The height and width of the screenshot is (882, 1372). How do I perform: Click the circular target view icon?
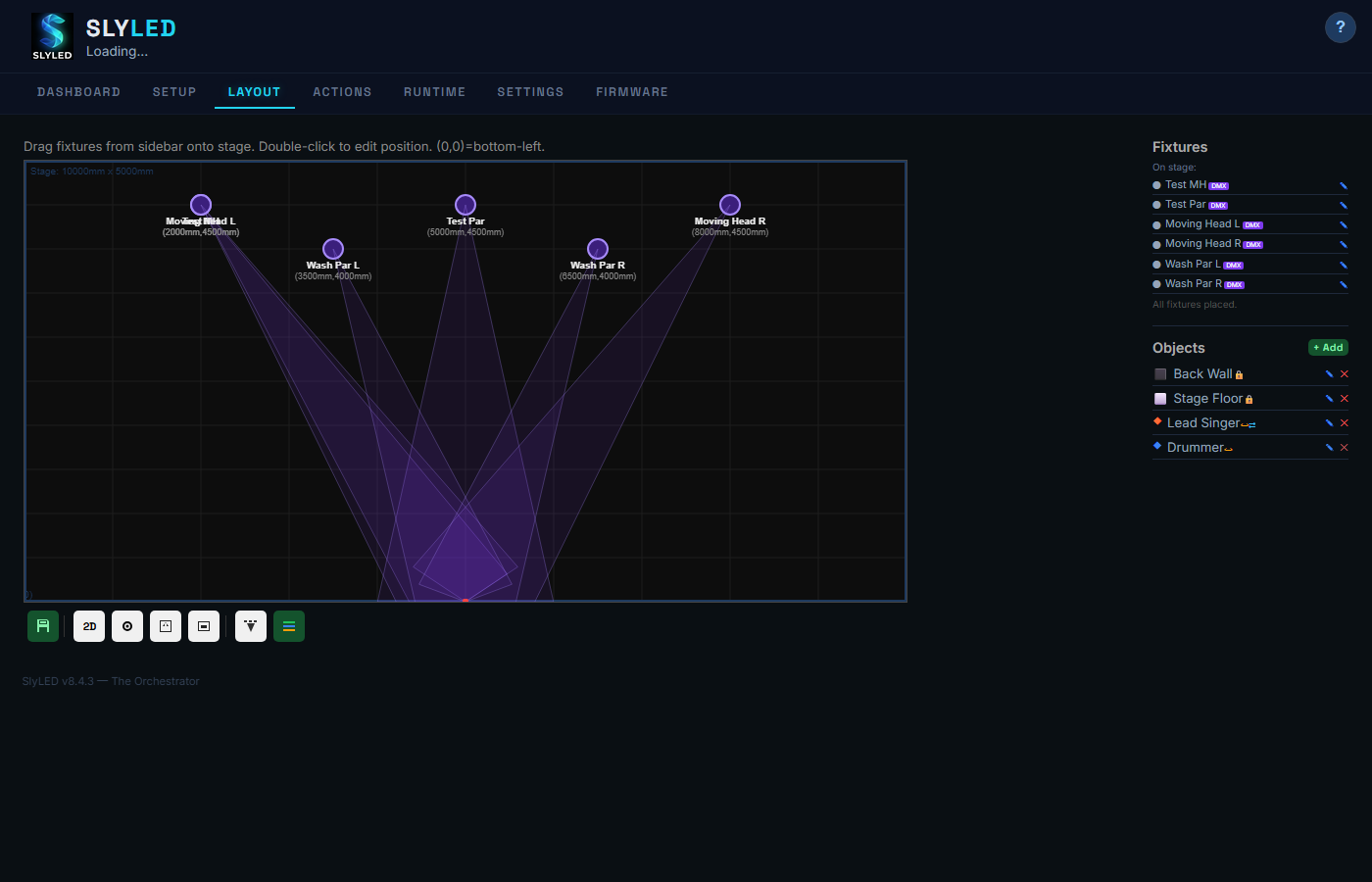[127, 626]
